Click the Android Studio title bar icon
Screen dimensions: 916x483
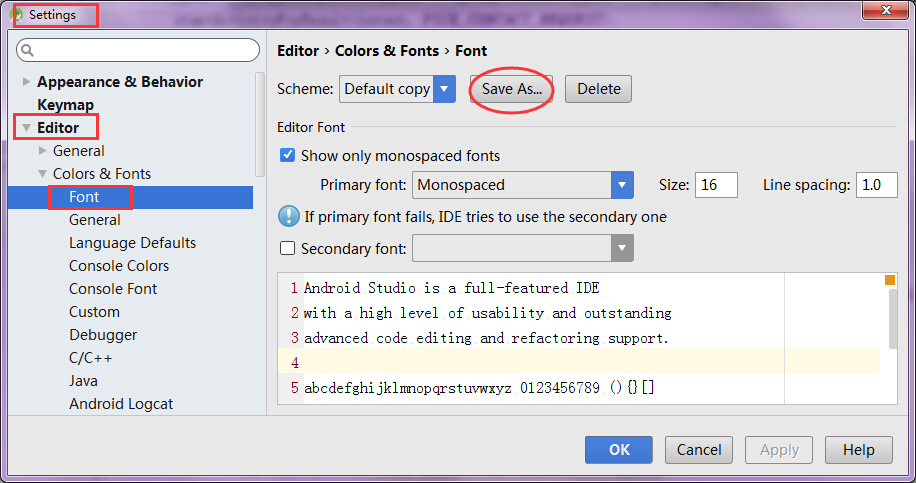(17, 15)
